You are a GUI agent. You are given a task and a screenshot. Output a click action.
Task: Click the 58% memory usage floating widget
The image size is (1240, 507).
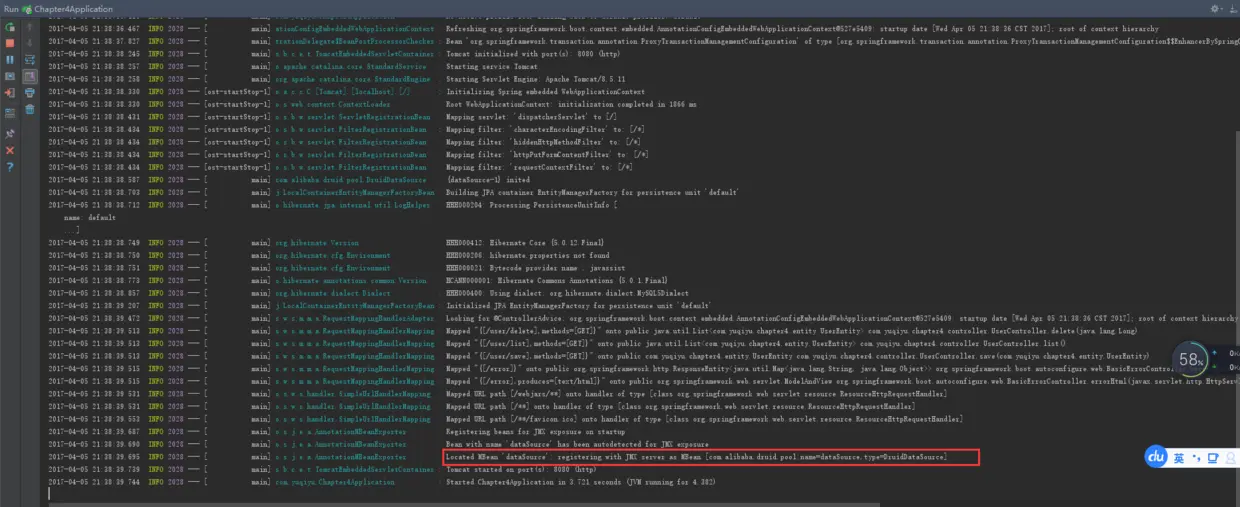[1191, 360]
